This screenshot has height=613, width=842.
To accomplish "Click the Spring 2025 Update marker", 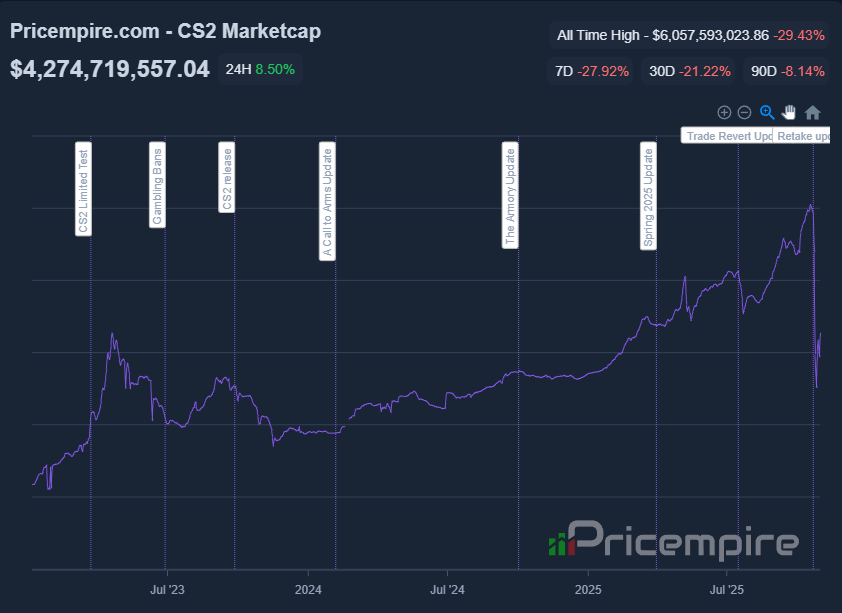I will [648, 197].
